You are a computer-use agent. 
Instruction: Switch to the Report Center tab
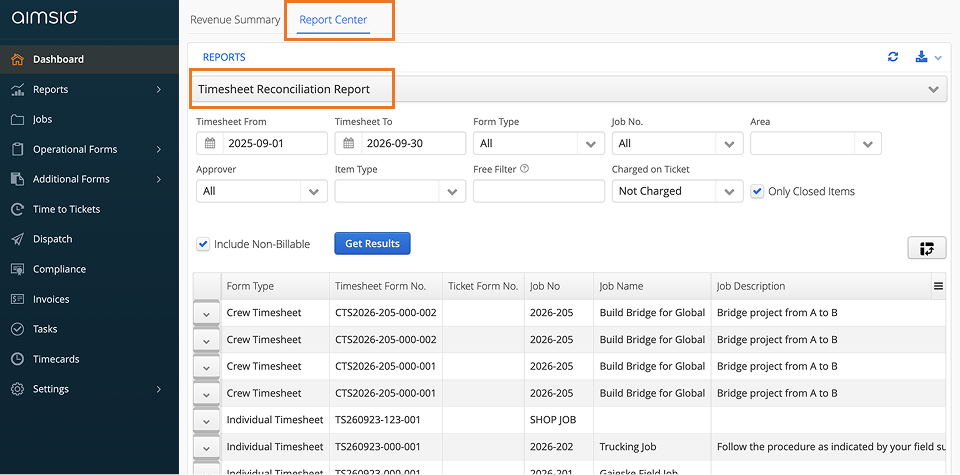click(x=333, y=20)
